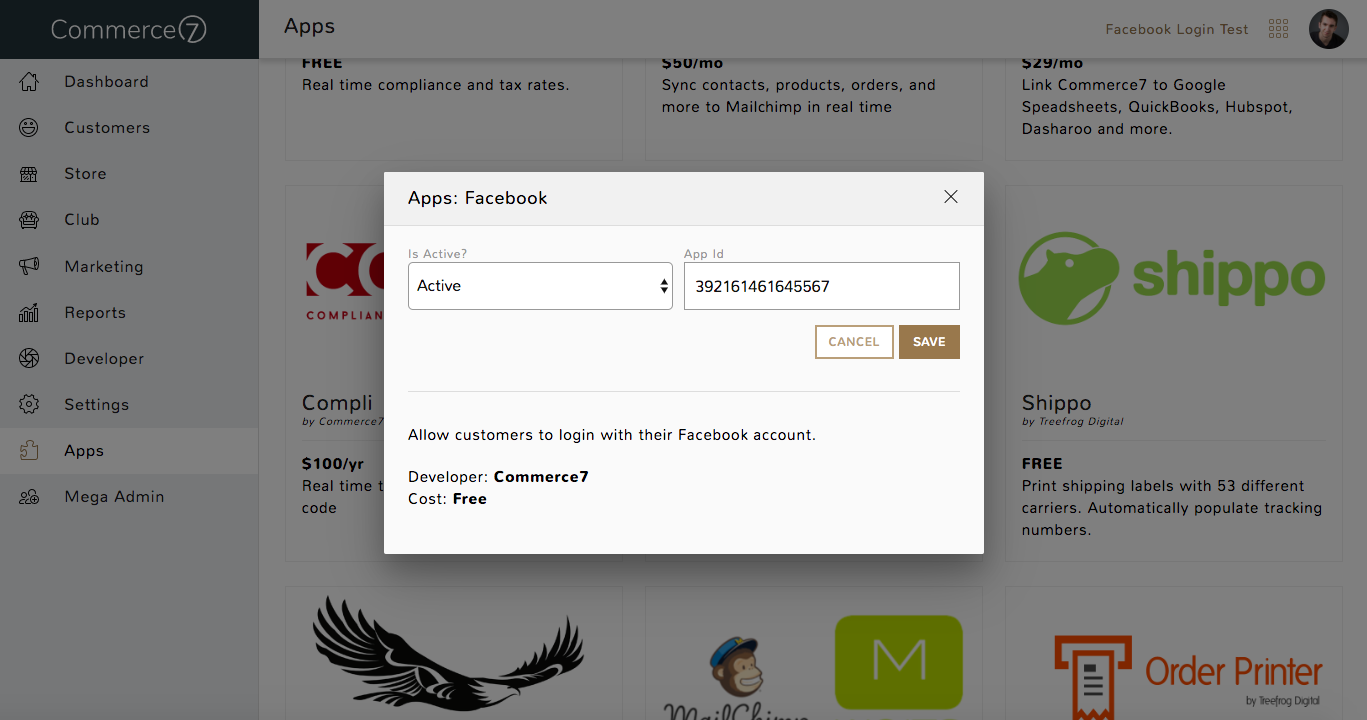This screenshot has width=1367, height=720.
Task: Click the Settings gear icon
Action: pos(29,405)
